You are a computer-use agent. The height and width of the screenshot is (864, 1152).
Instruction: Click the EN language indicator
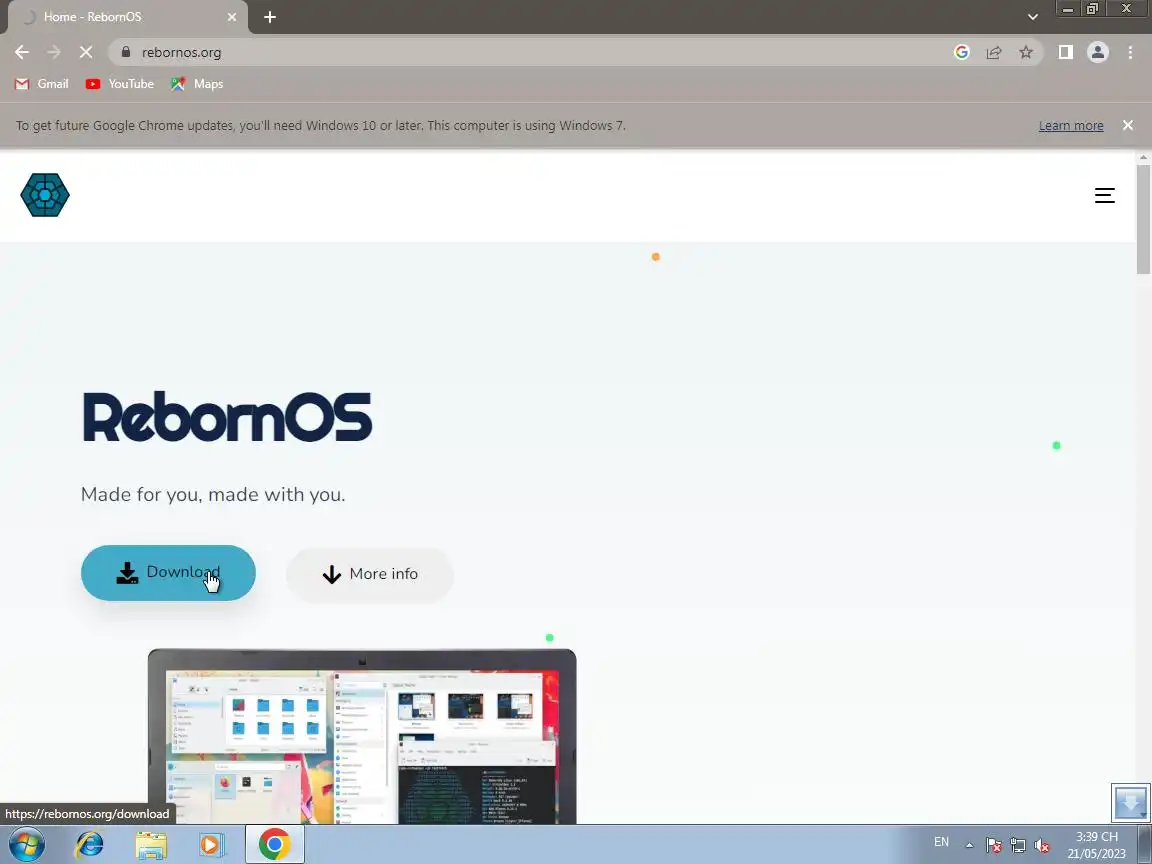click(x=941, y=842)
